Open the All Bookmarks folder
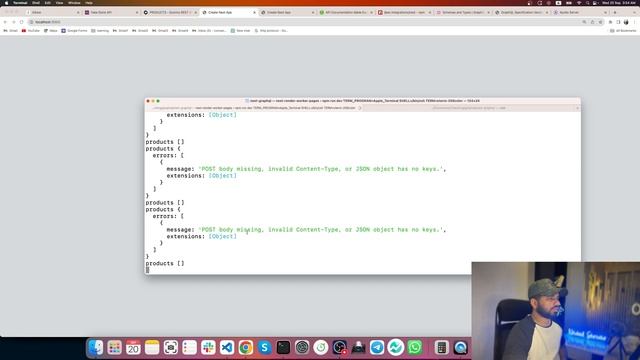 click(623, 31)
